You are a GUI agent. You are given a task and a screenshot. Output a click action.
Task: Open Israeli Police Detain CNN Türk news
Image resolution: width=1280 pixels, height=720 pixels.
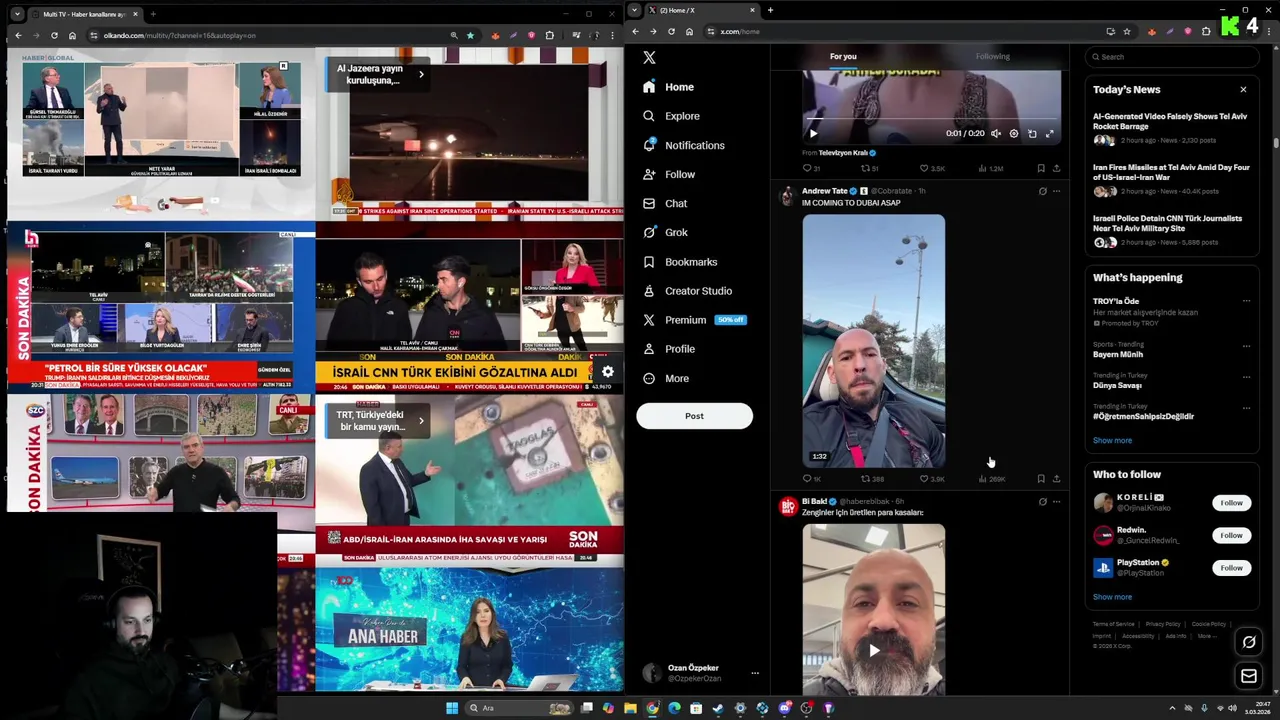click(1171, 230)
